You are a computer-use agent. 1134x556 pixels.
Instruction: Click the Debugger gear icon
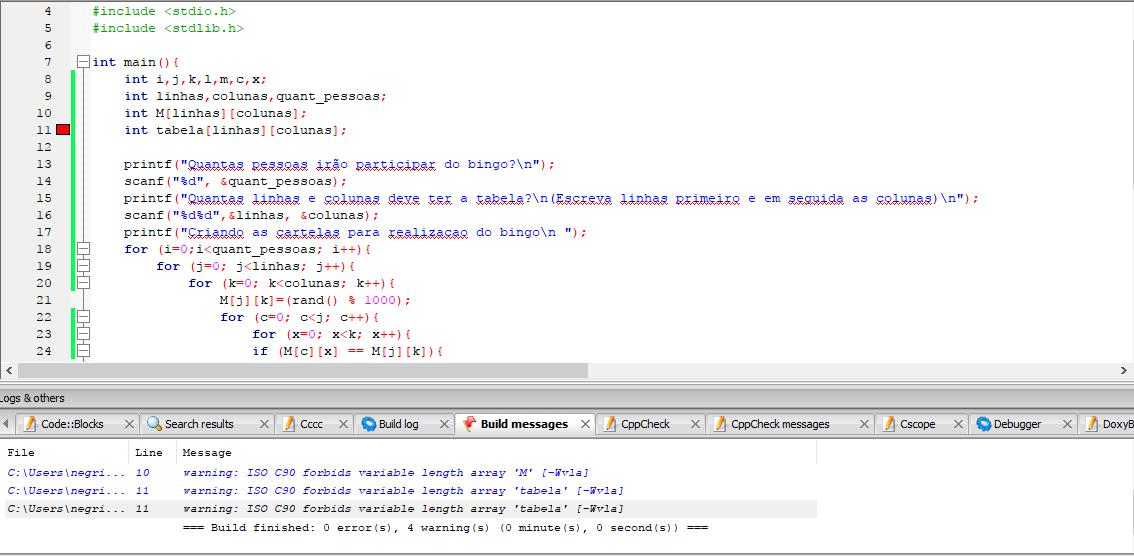click(984, 424)
